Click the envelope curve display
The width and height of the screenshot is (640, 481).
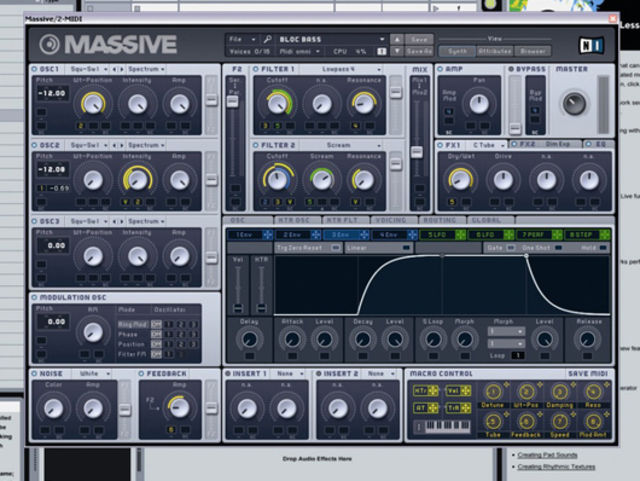click(442, 285)
